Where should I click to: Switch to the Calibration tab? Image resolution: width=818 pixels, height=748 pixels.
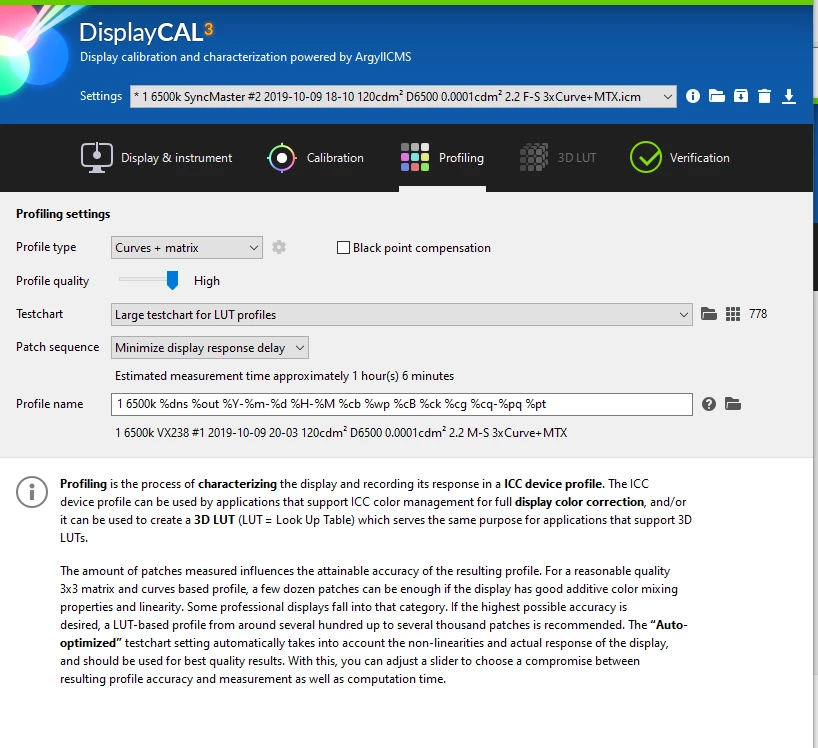(x=315, y=158)
